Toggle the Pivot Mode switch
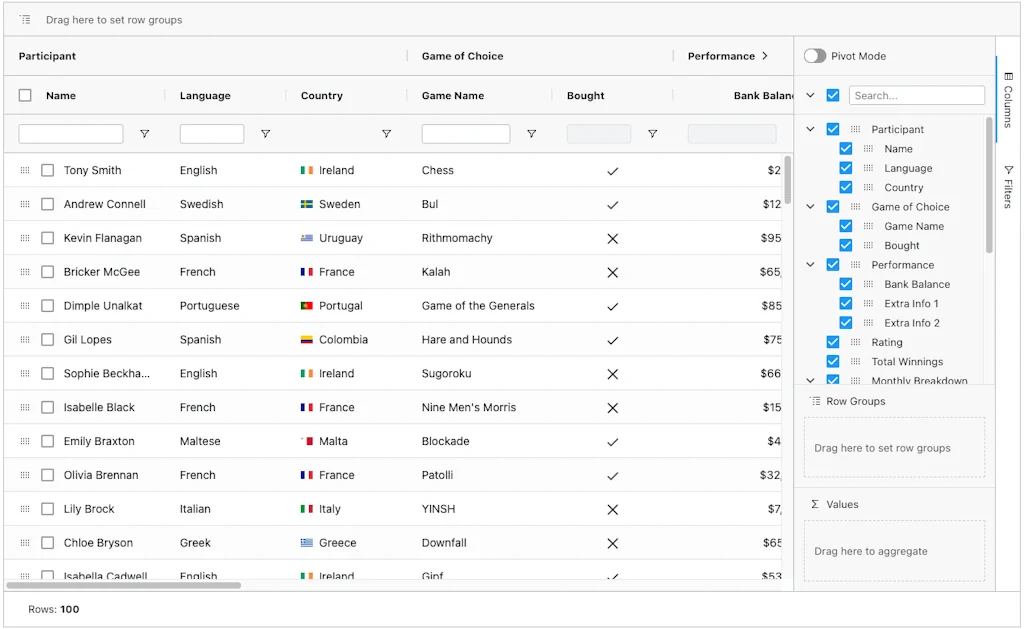This screenshot has height=629, width=1024. 815,57
